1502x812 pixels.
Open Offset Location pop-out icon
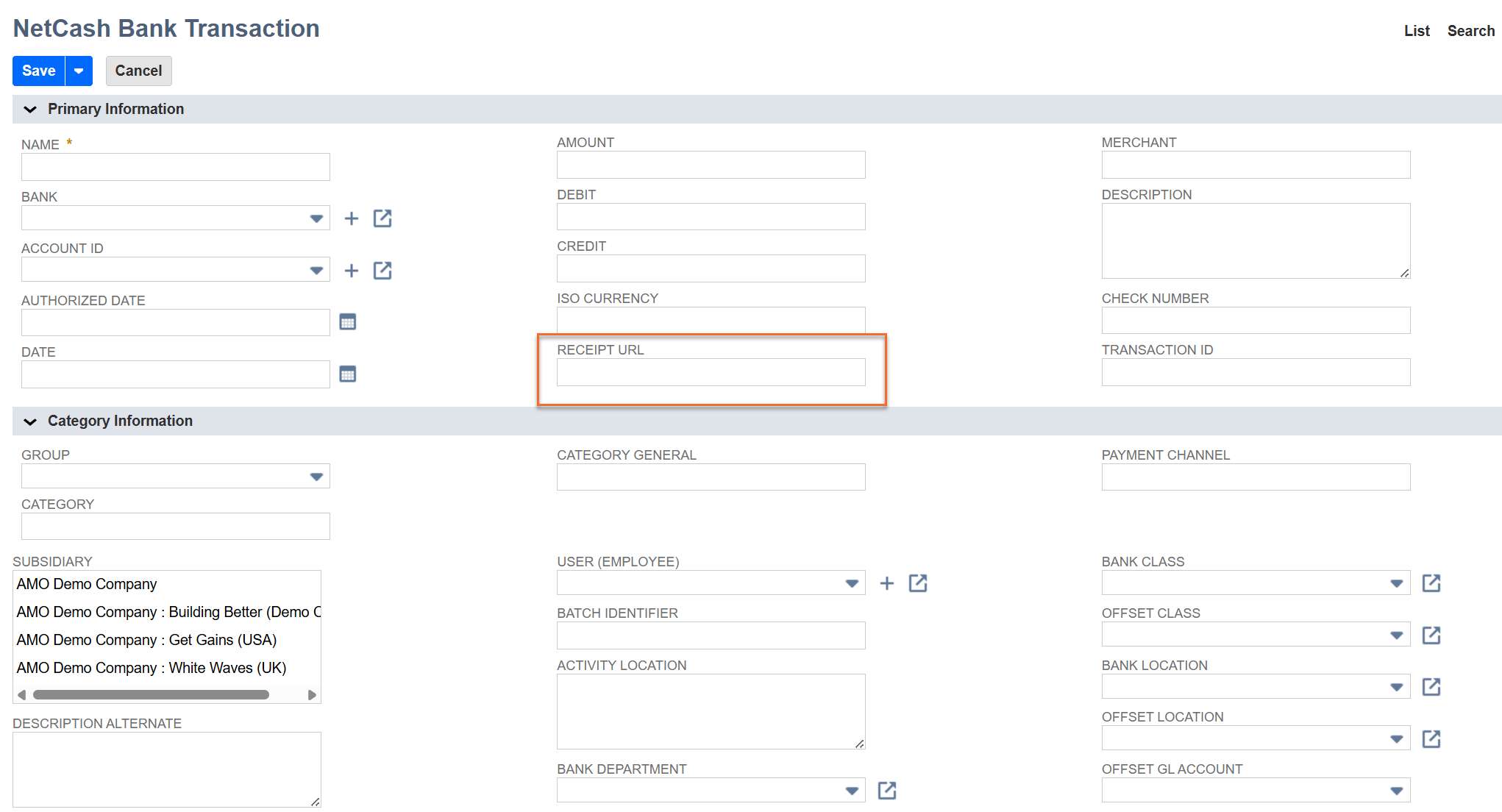pos(1431,739)
